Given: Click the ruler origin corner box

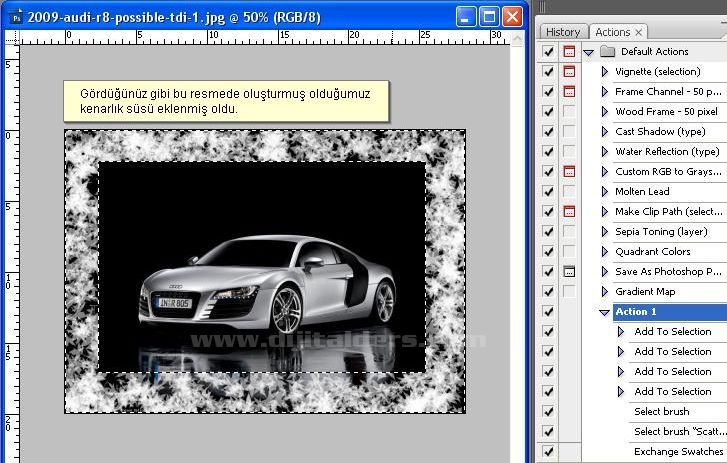Looking at the screenshot, I should coord(12,38).
